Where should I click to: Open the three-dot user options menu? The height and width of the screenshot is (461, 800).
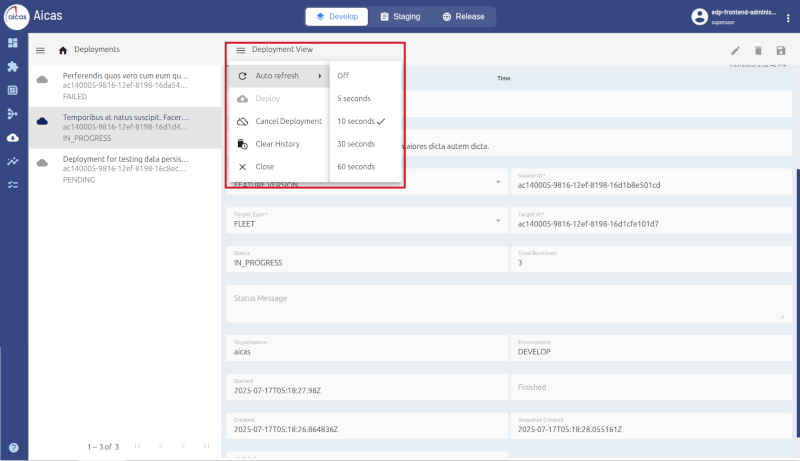[x=786, y=17]
